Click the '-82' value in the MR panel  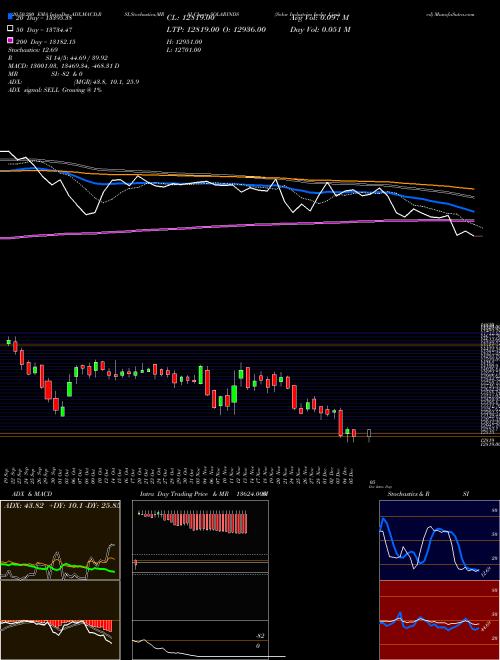click(x=260, y=636)
